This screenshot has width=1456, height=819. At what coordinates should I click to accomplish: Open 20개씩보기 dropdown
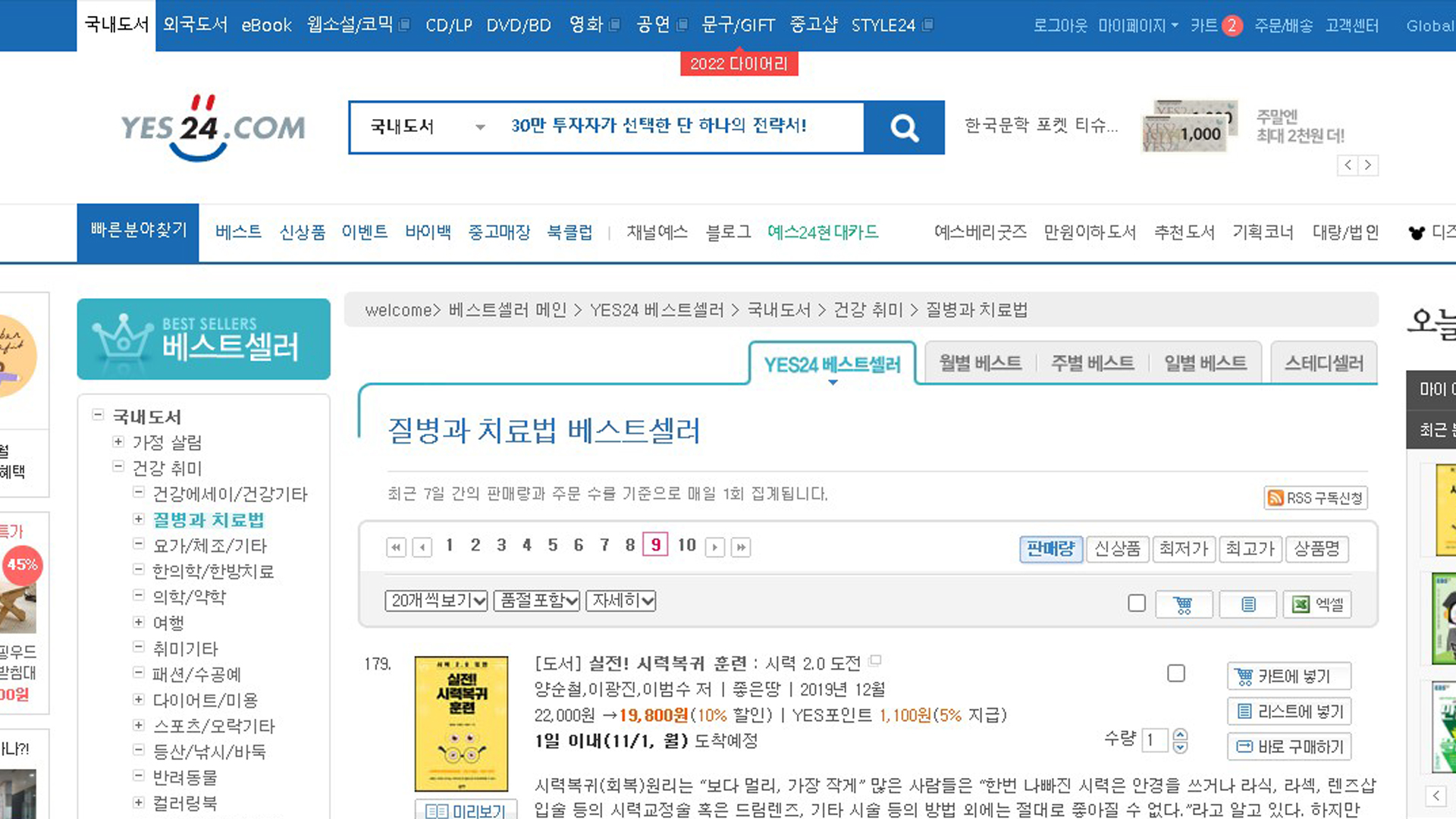pyautogui.click(x=436, y=601)
